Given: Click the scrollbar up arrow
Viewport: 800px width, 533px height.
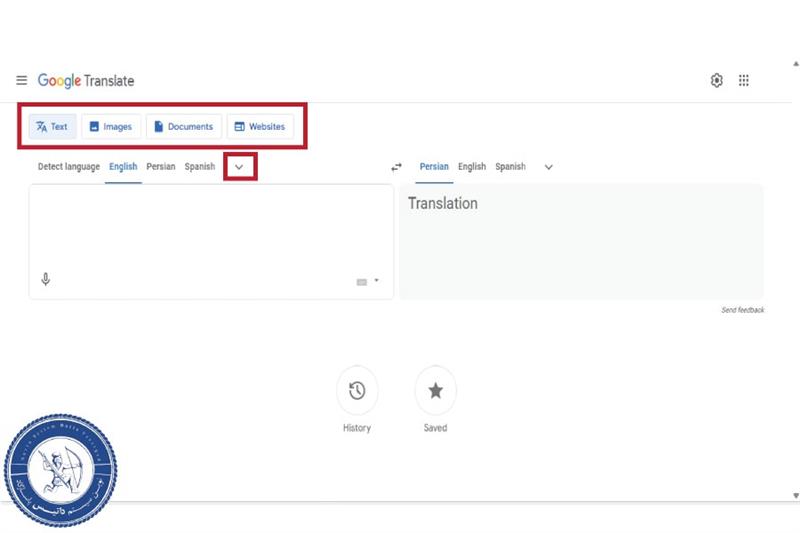Looking at the screenshot, I should click(796, 64).
